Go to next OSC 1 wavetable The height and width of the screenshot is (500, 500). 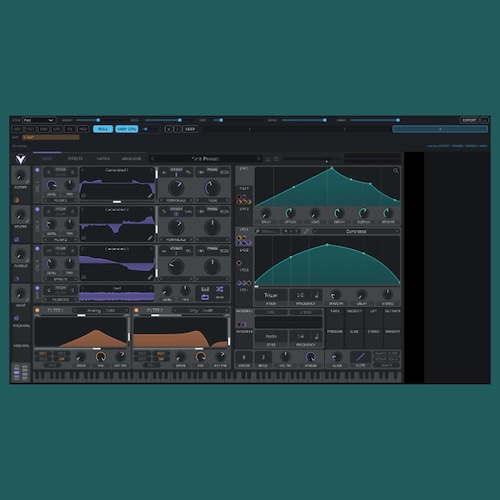152,170
